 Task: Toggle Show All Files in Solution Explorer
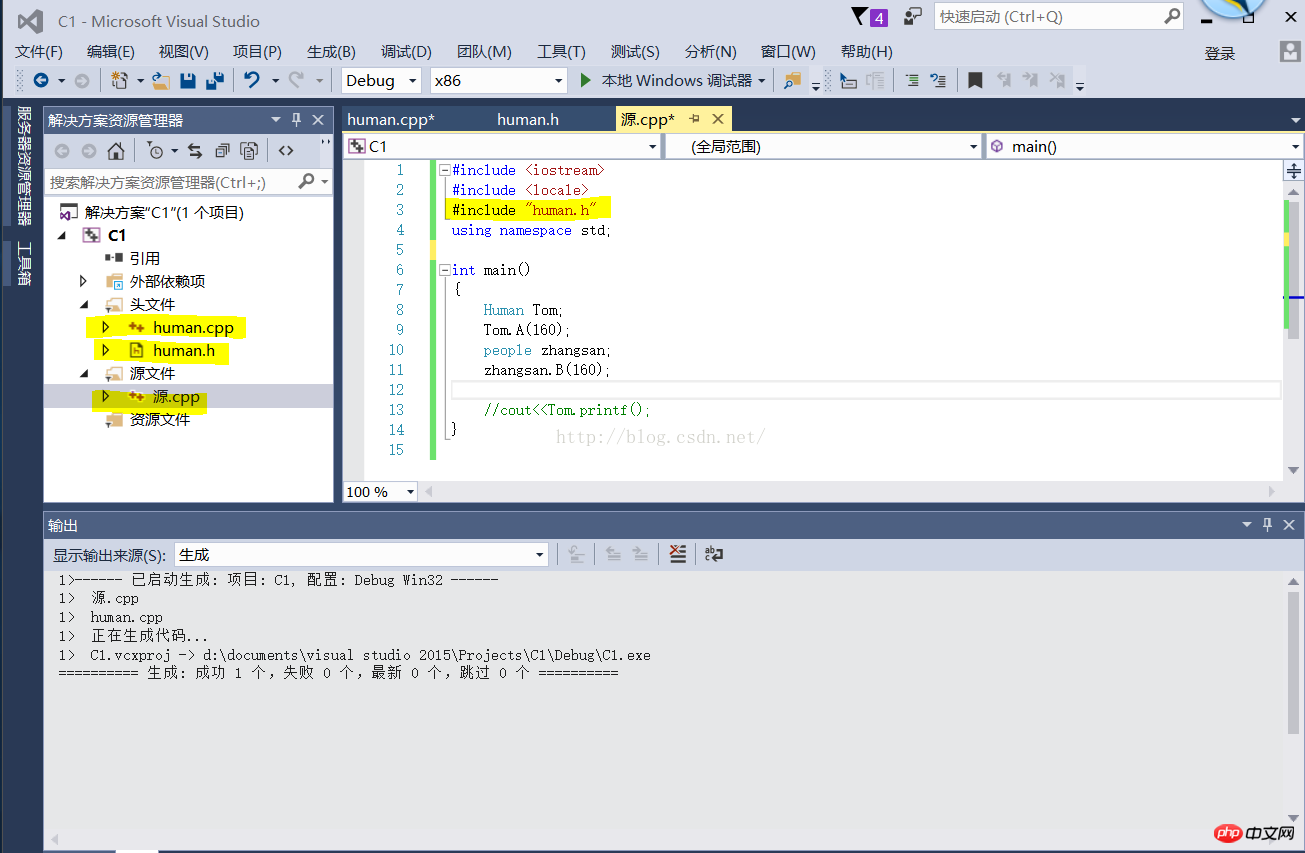coord(249,151)
